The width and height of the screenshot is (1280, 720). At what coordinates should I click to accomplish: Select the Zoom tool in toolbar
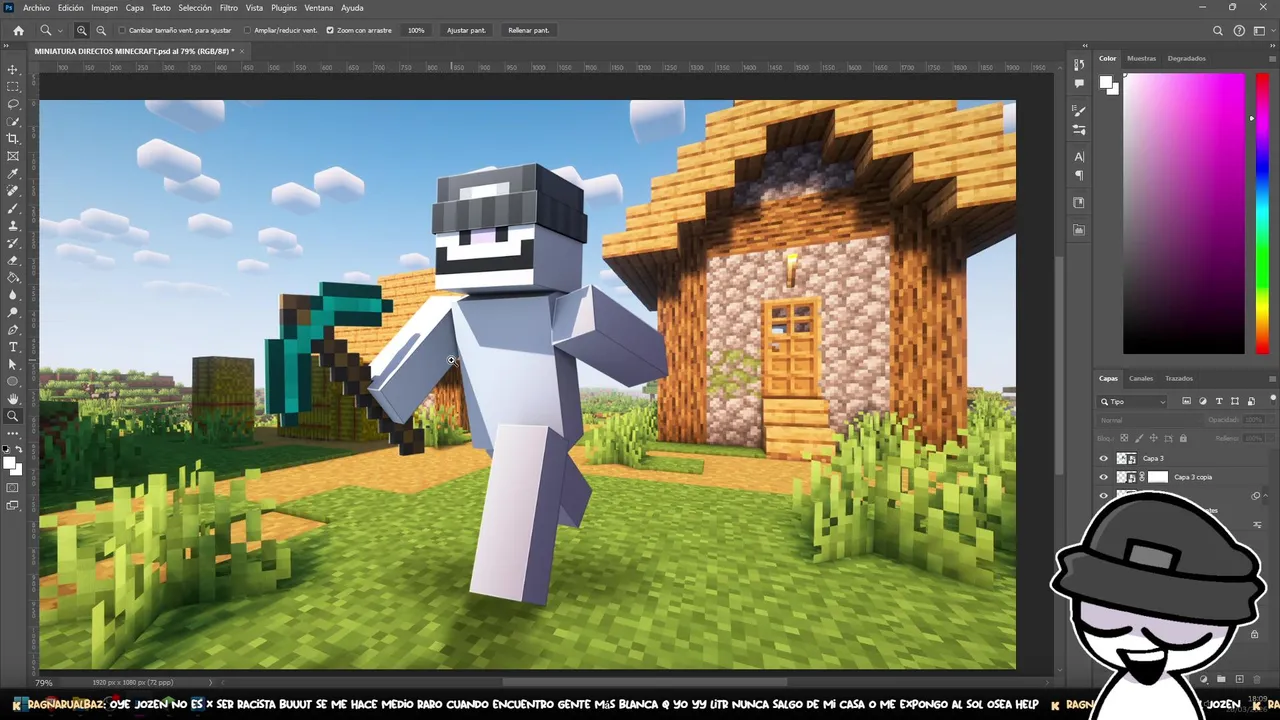(x=13, y=416)
